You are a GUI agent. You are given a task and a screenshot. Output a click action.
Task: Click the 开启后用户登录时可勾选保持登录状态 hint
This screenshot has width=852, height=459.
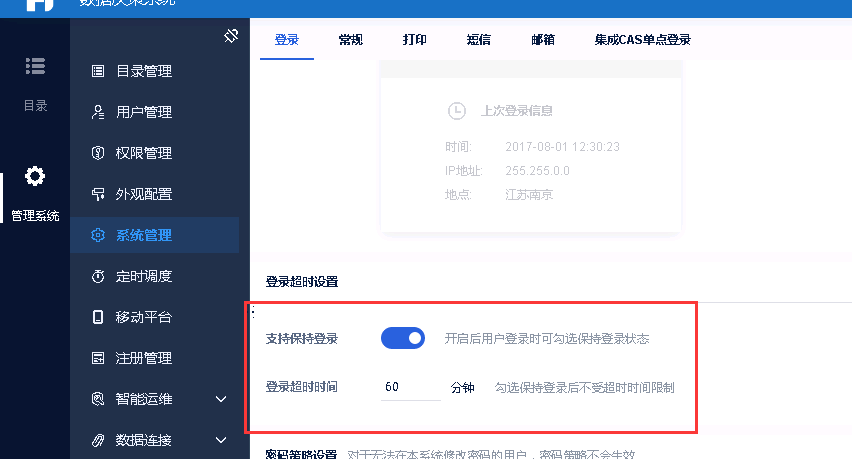click(547, 339)
